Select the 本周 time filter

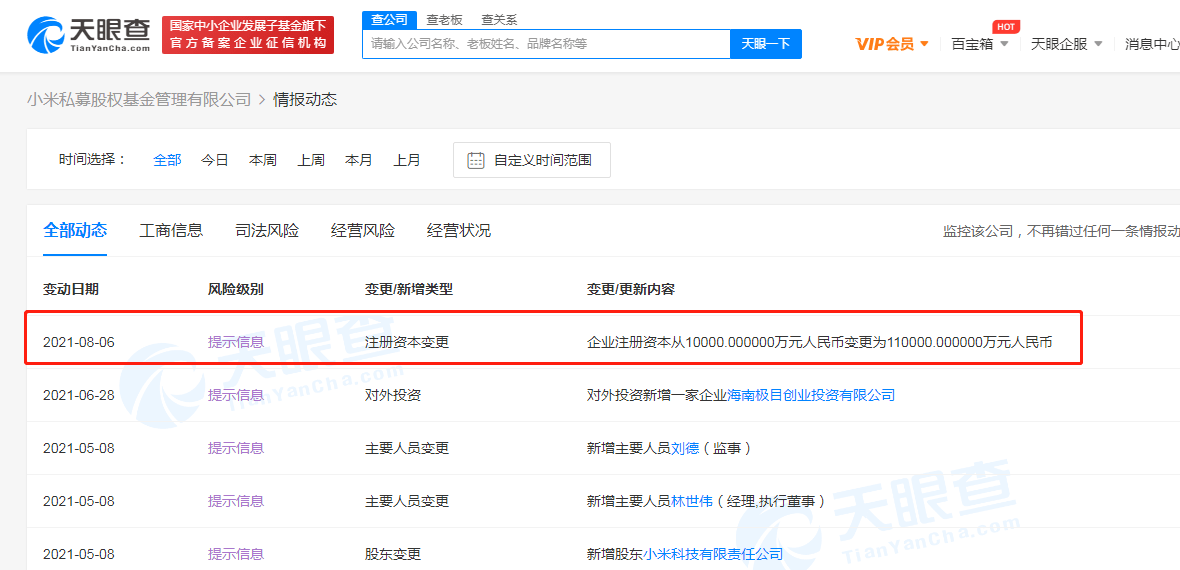tap(263, 160)
